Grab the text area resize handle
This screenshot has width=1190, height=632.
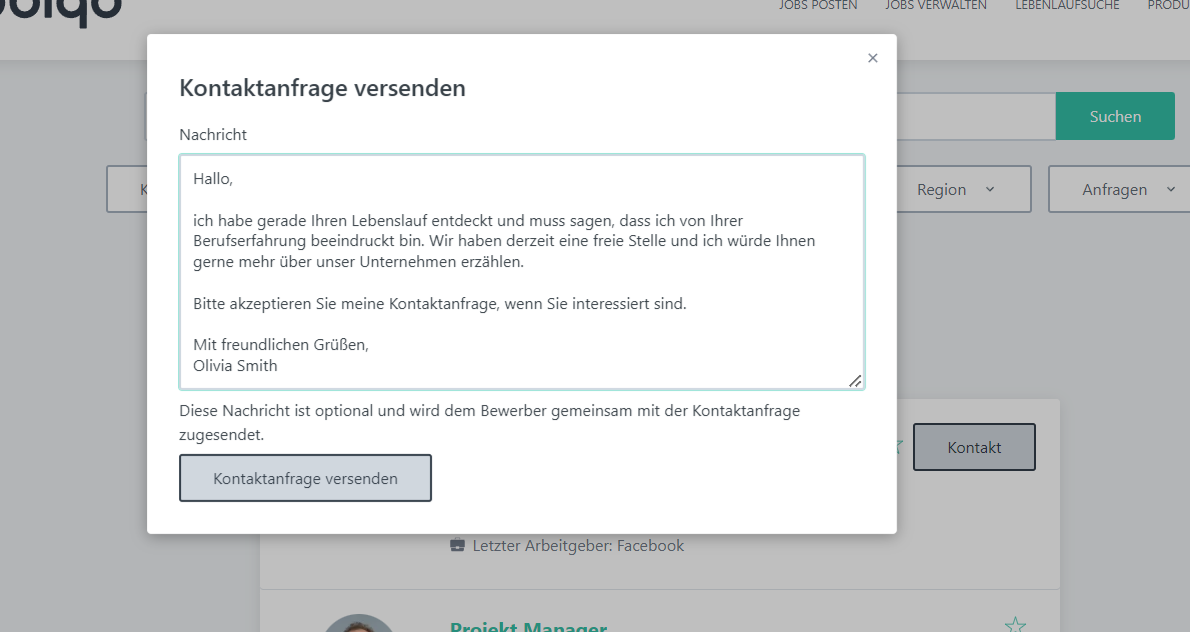click(855, 380)
